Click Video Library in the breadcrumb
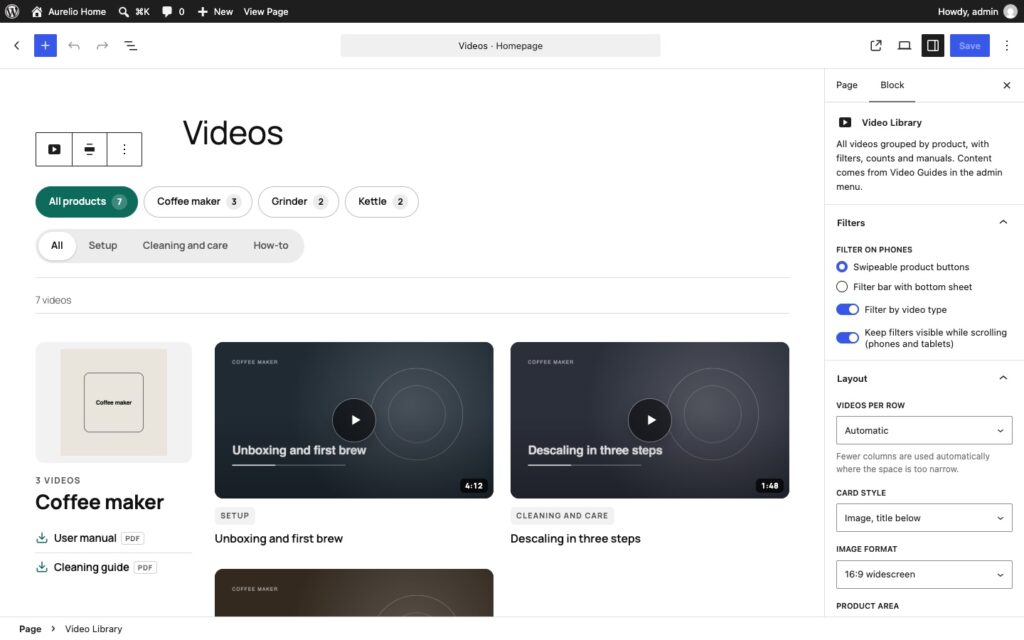 [x=93, y=629]
